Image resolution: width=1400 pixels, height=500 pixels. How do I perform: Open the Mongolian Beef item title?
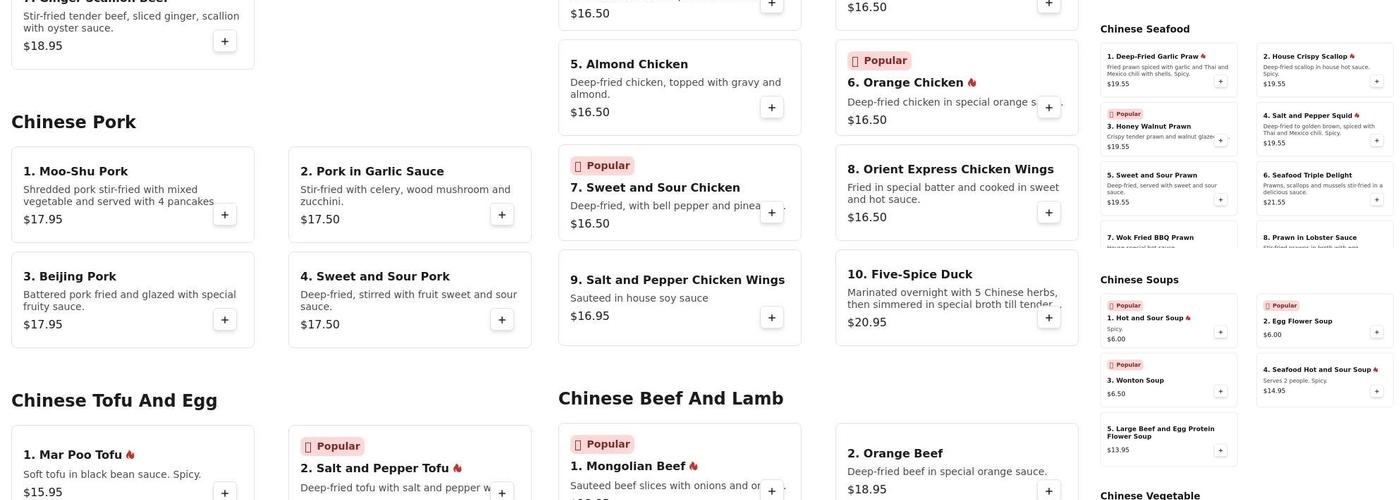pos(627,467)
